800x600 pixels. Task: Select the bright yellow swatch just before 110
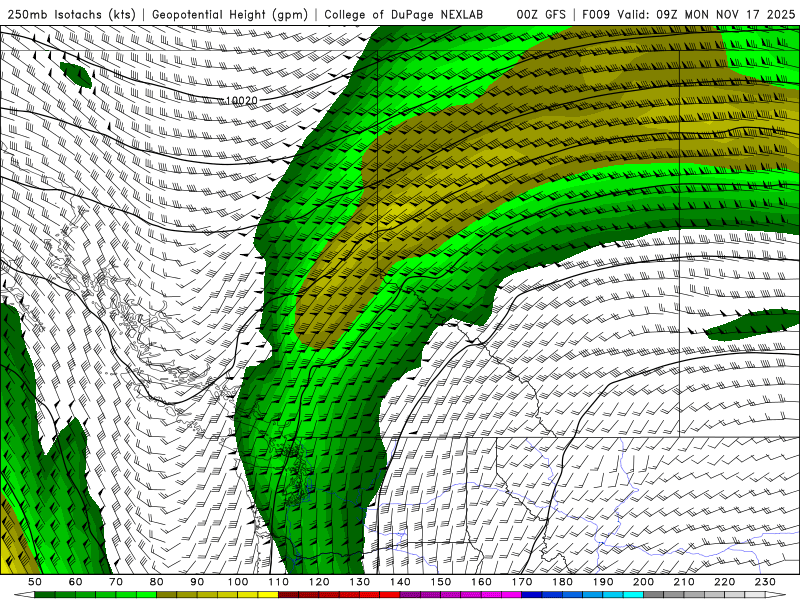pos(268,594)
